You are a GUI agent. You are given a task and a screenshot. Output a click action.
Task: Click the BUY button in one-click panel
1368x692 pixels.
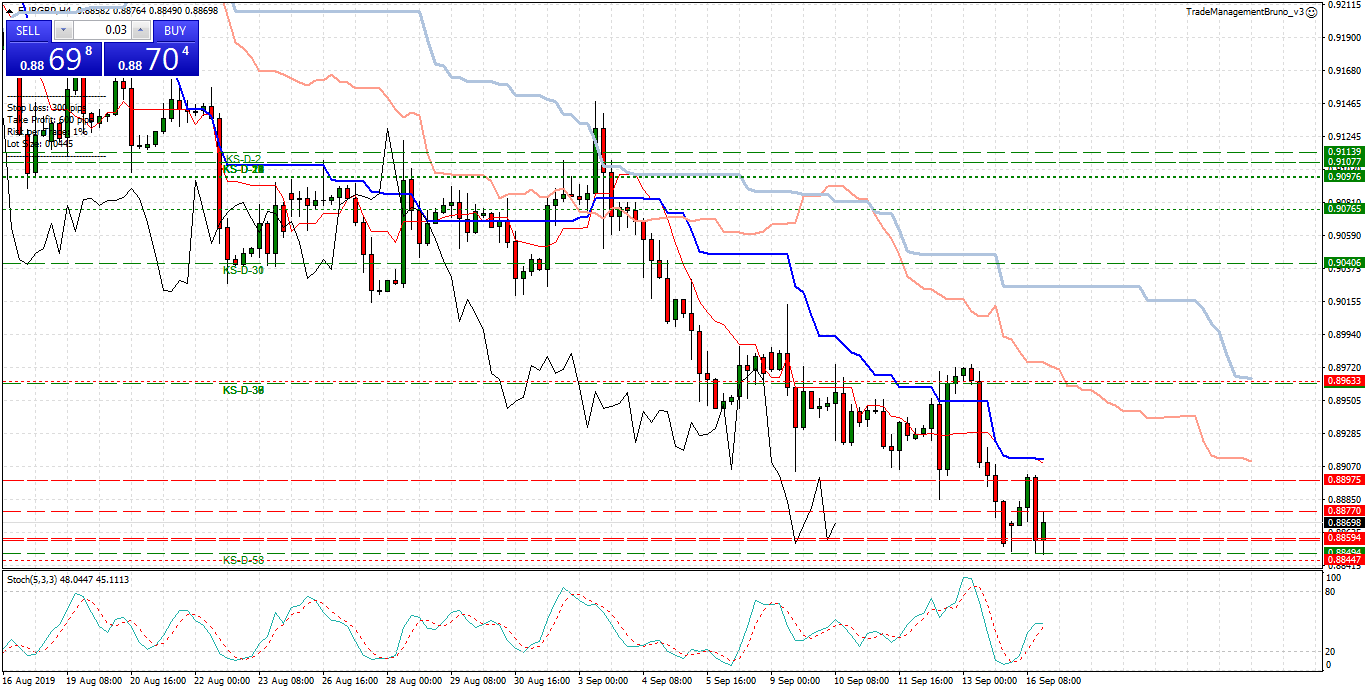click(x=175, y=31)
